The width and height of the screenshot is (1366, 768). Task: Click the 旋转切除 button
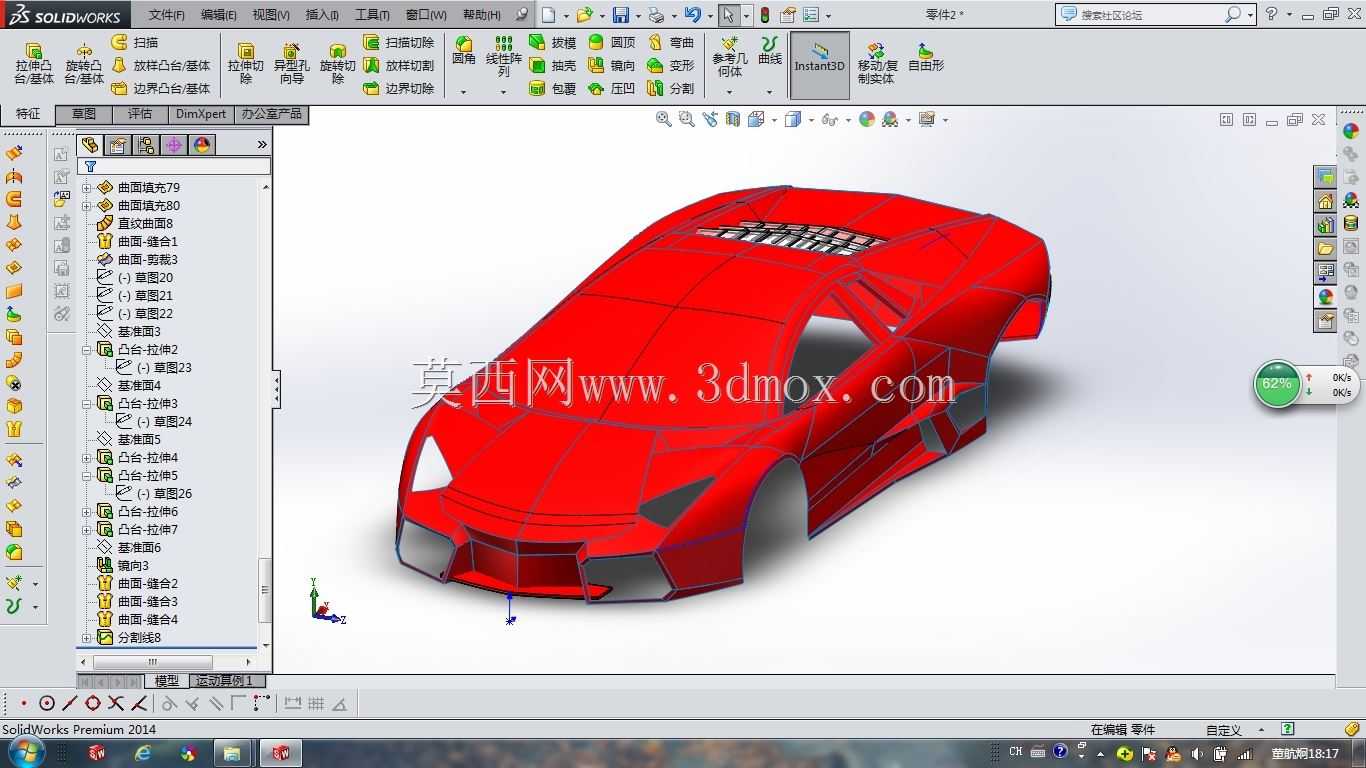[338, 63]
